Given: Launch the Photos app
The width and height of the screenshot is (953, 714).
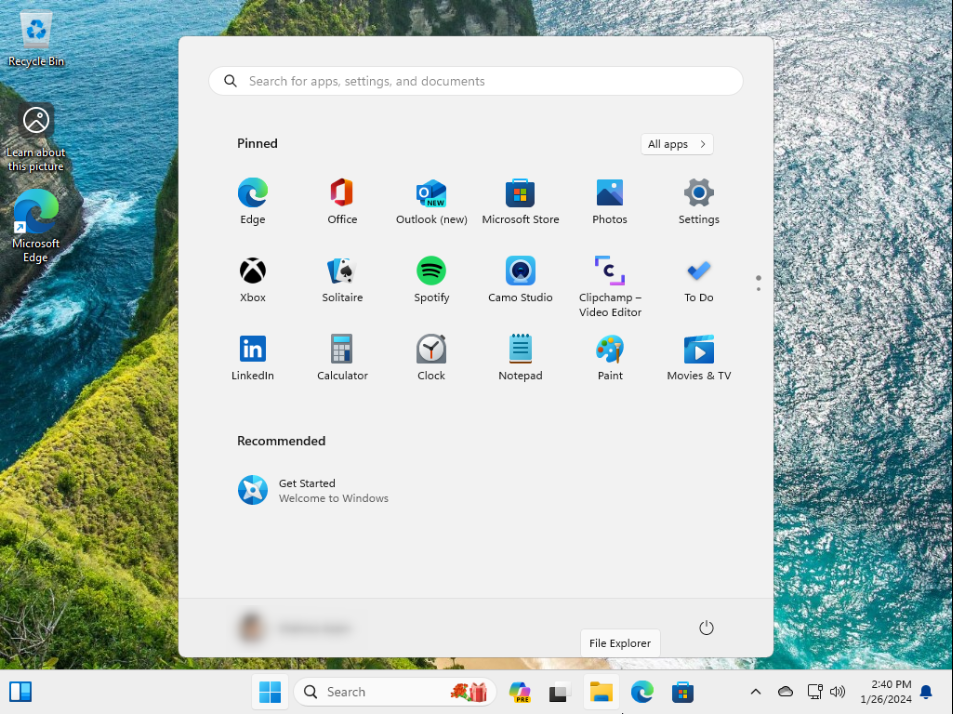Looking at the screenshot, I should [609, 200].
